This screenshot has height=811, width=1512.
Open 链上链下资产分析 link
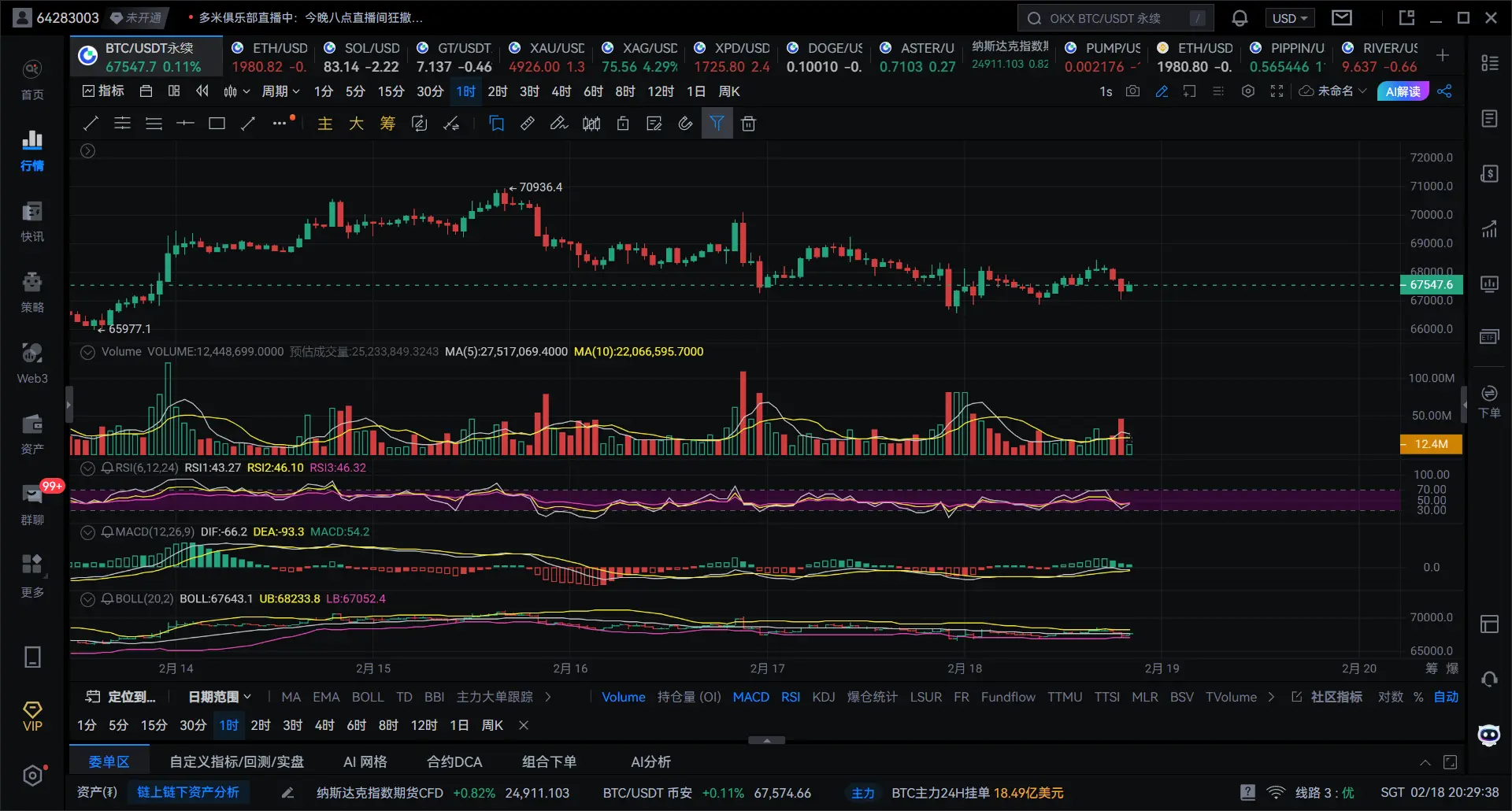pyautogui.click(x=188, y=792)
